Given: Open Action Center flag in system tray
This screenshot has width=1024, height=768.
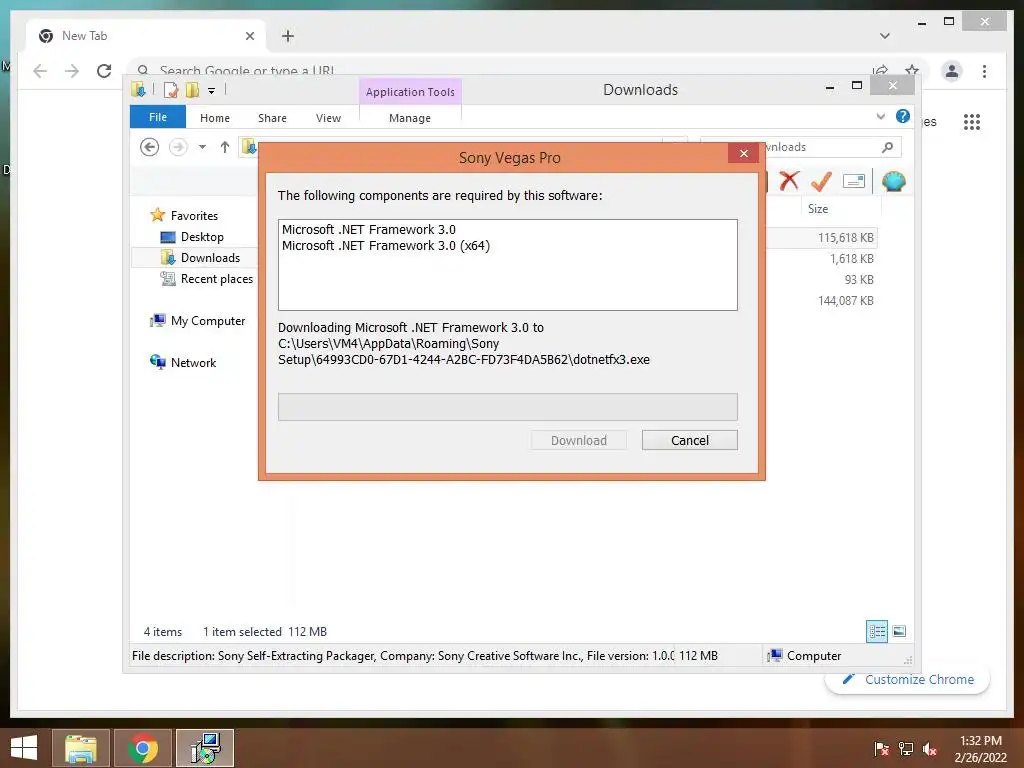Looking at the screenshot, I should pos(881,748).
